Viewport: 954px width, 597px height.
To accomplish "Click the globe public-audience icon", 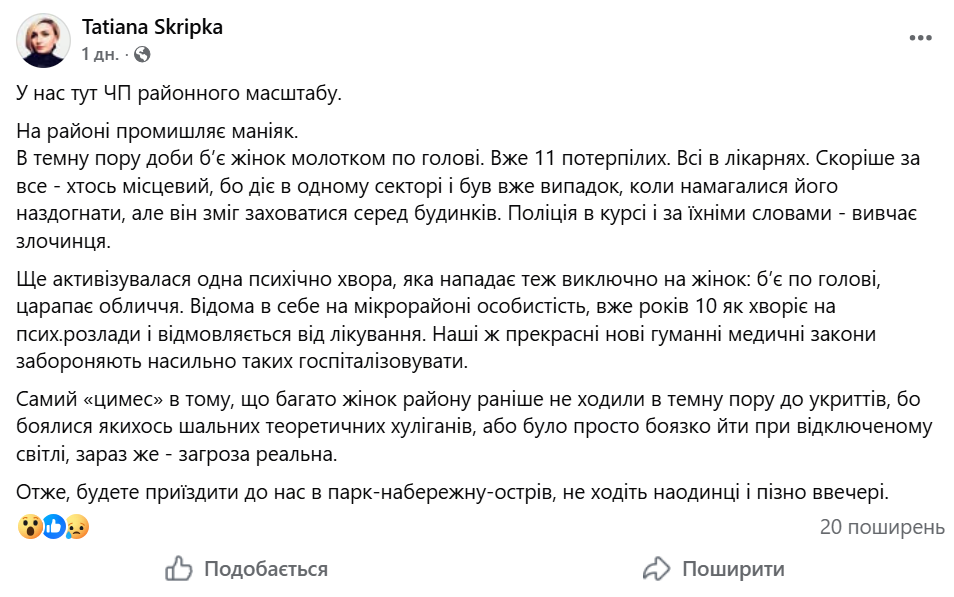I will pos(142,53).
